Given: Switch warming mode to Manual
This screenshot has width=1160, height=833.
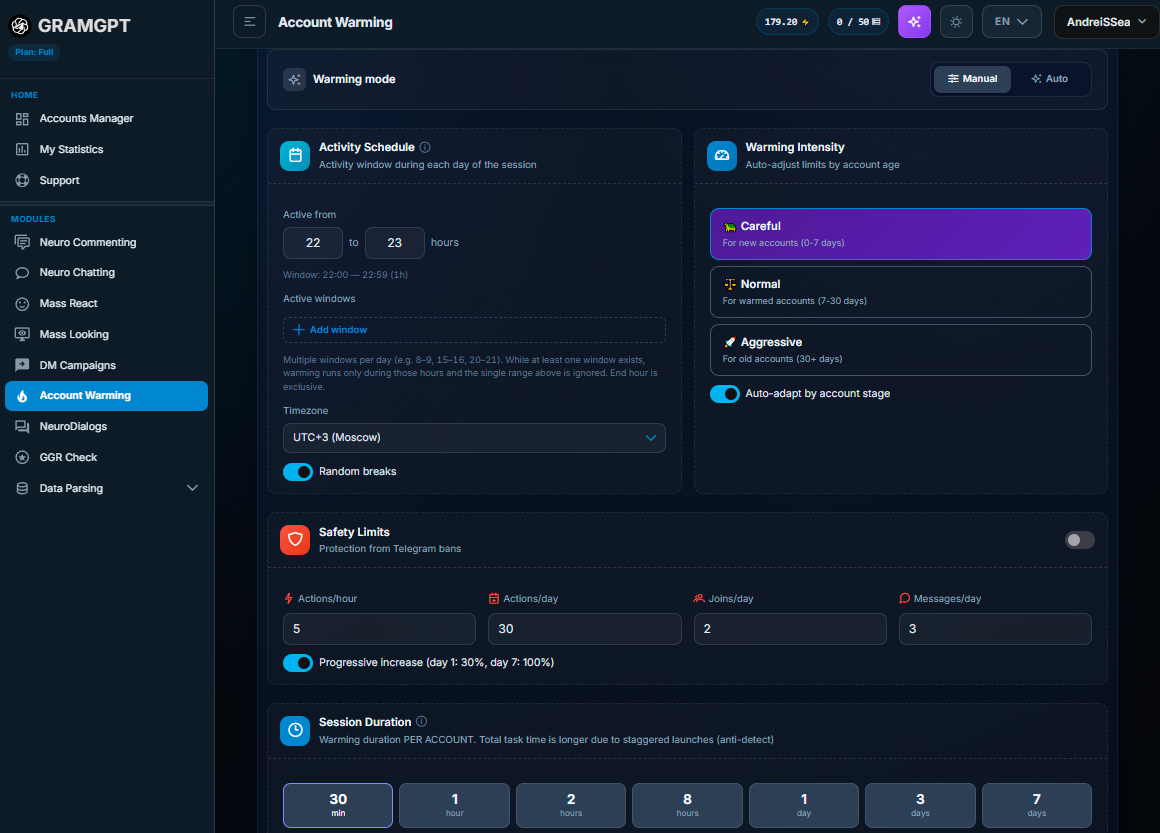Looking at the screenshot, I should 972,79.
